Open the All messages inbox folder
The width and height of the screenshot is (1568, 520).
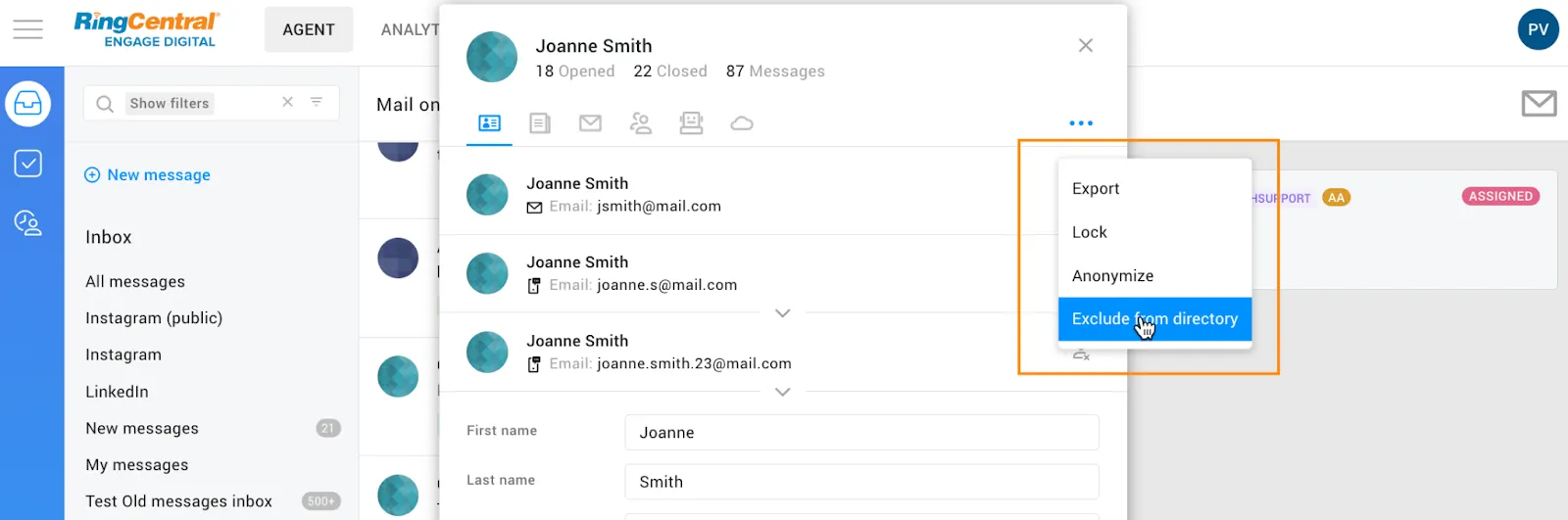[x=135, y=282]
